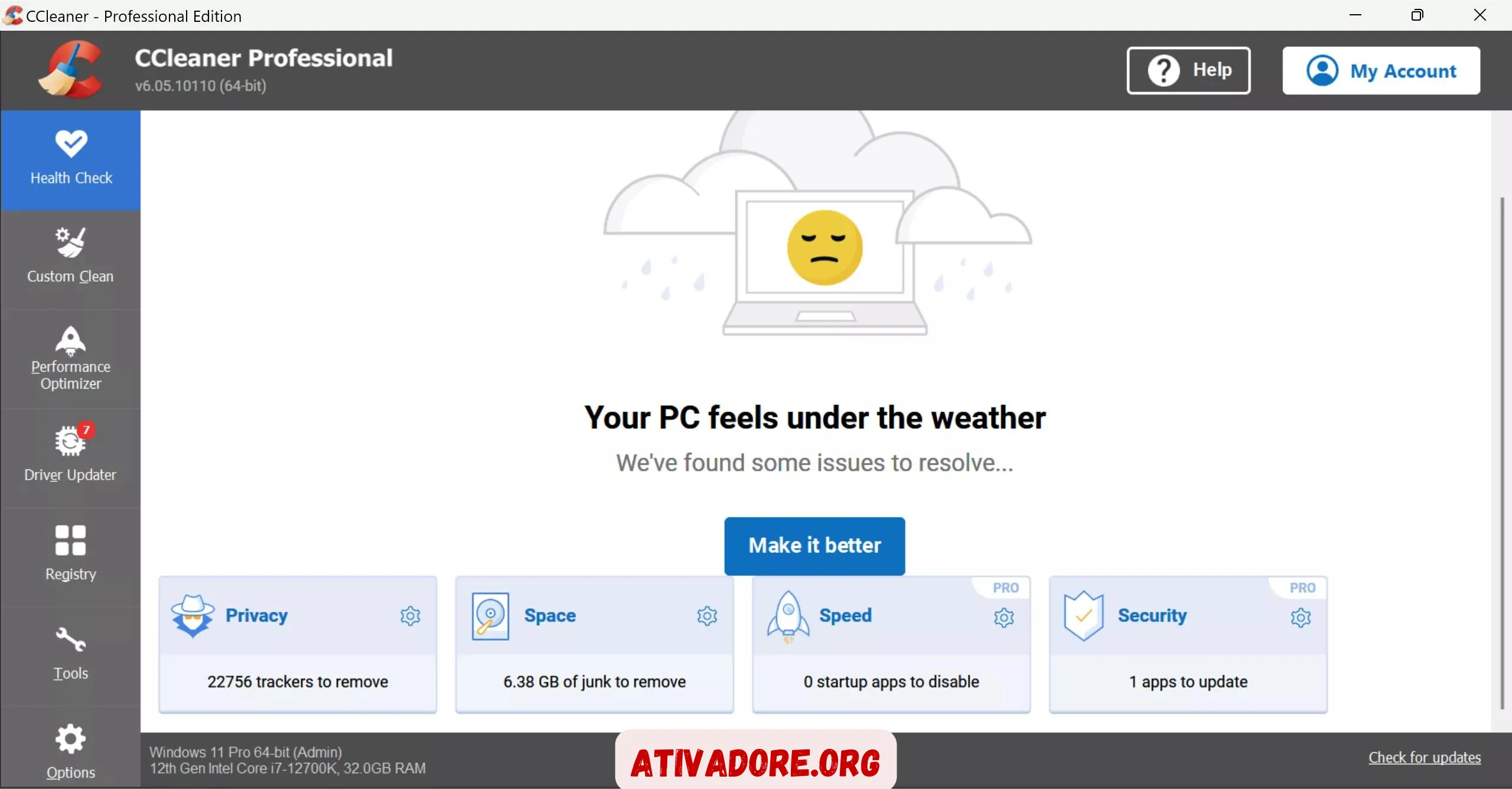This screenshot has width=1512, height=789.
Task: Configure Space cleanup settings
Action: [x=707, y=615]
